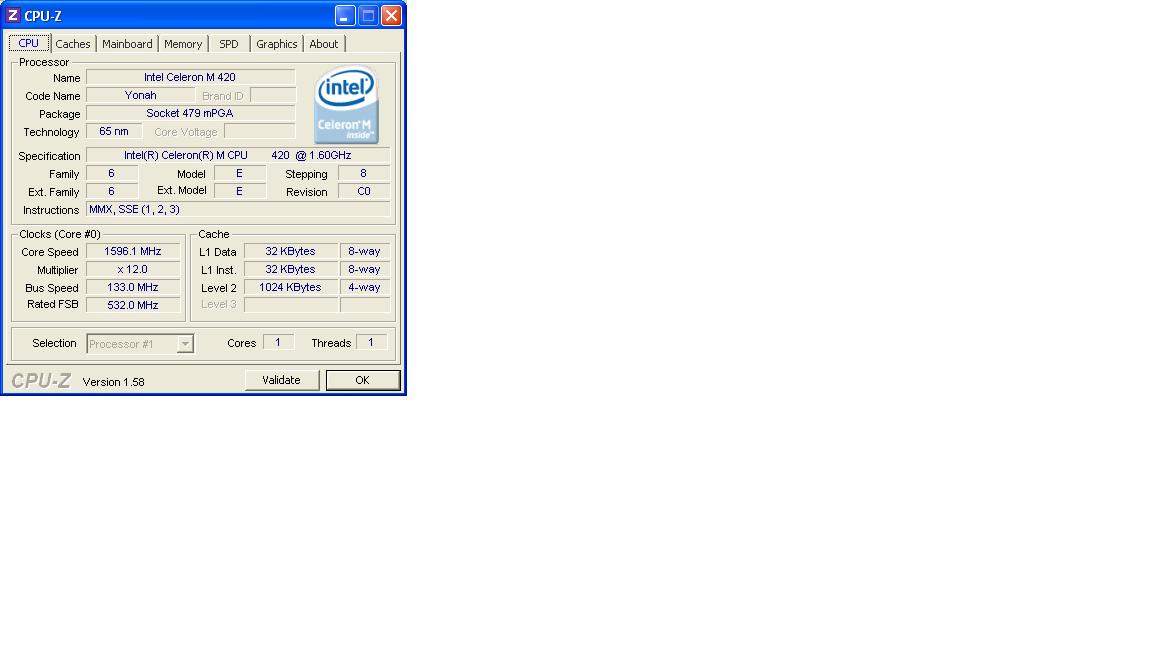Screen dimensions: 1155x672
Task: Click the empty Core Voltage field
Action: click(259, 131)
